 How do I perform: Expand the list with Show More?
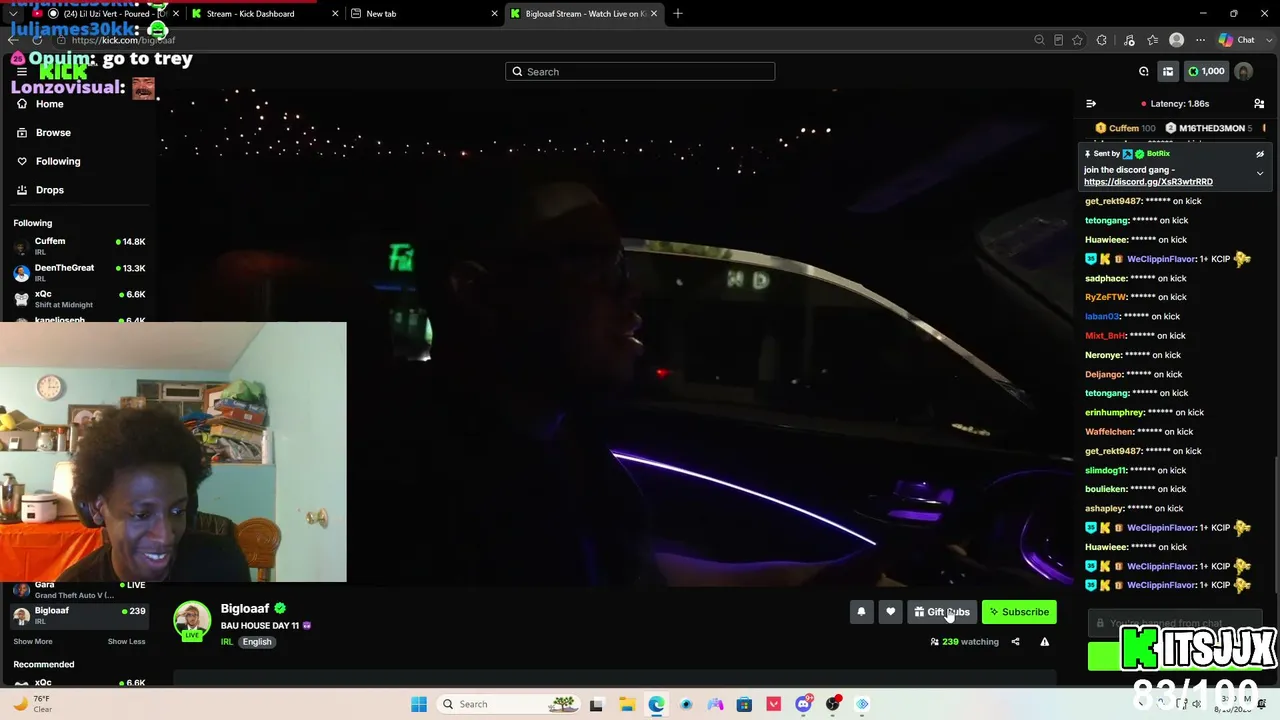coord(33,642)
